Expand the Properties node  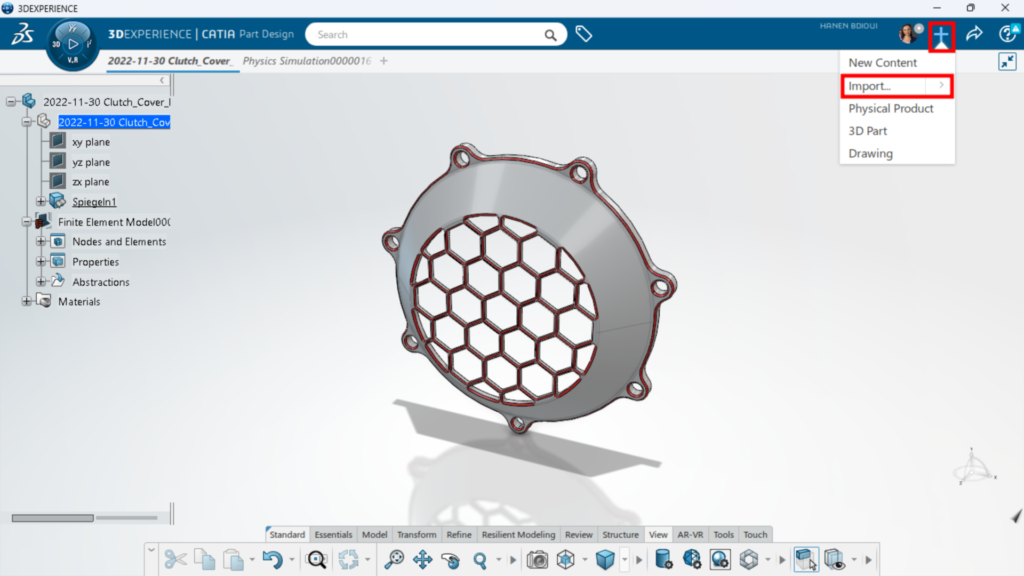40,262
